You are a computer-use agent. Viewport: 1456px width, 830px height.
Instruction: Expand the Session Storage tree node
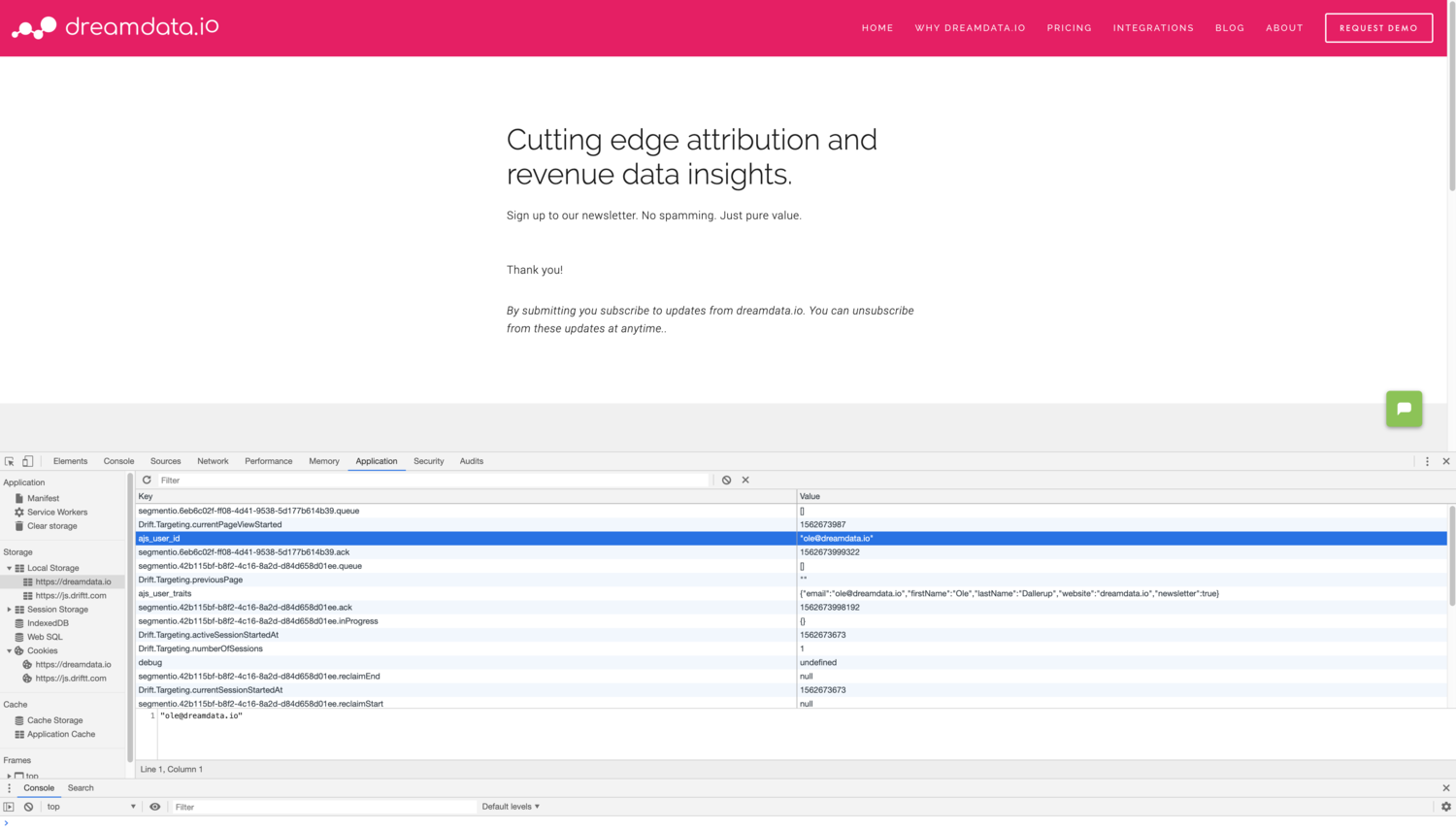click(10, 610)
